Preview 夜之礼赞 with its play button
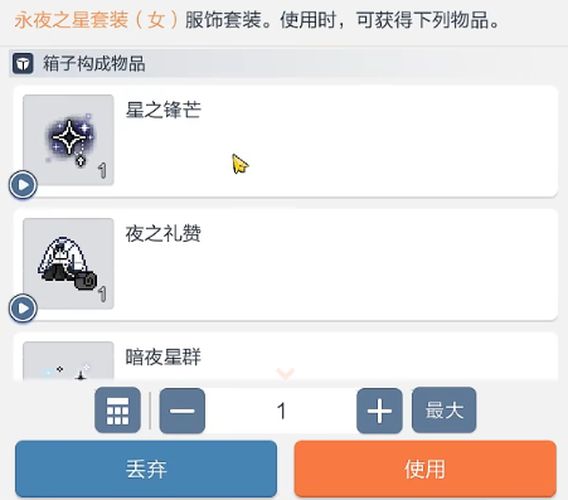 23,308
